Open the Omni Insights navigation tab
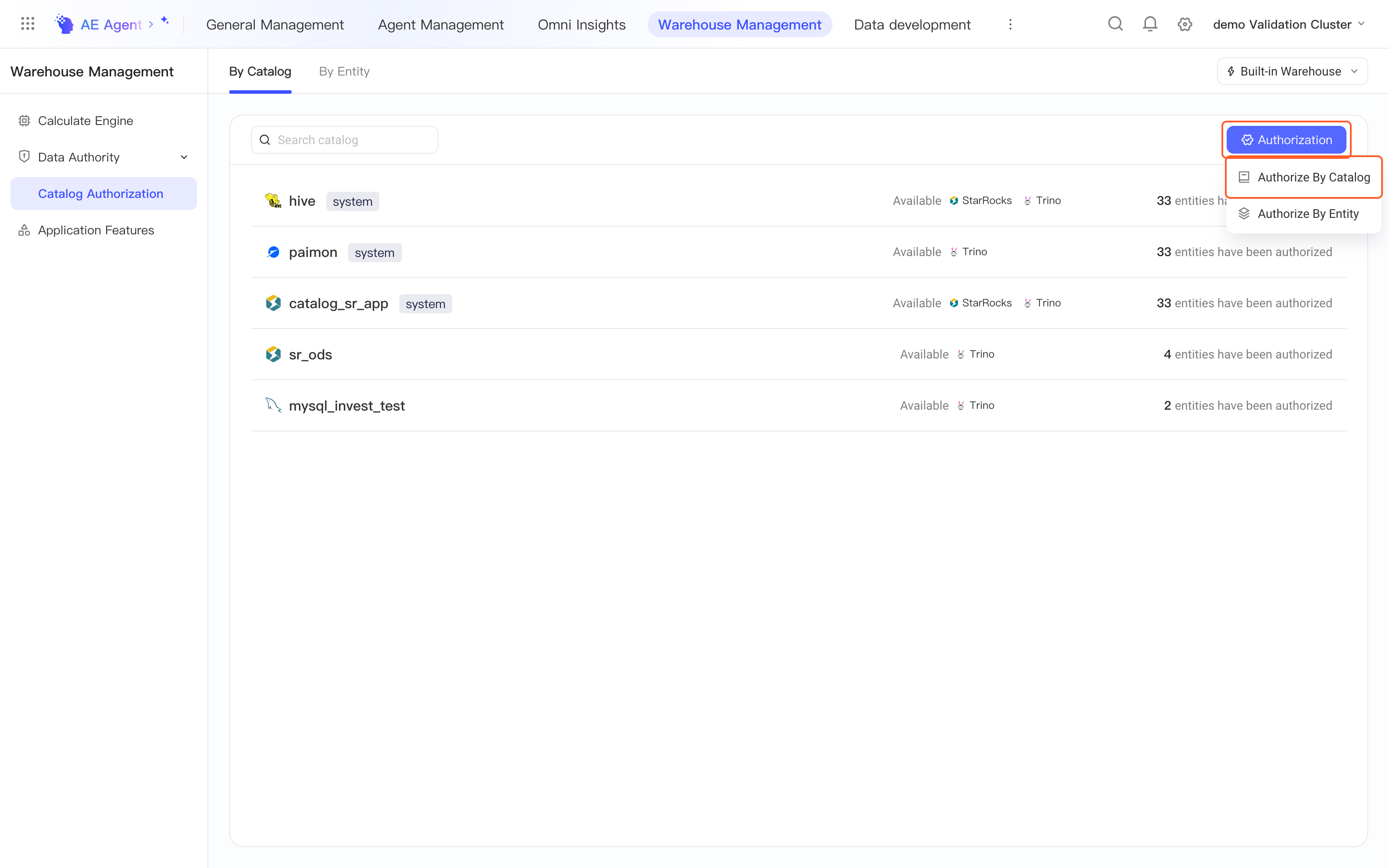This screenshot has height=868, width=1389. [x=582, y=24]
